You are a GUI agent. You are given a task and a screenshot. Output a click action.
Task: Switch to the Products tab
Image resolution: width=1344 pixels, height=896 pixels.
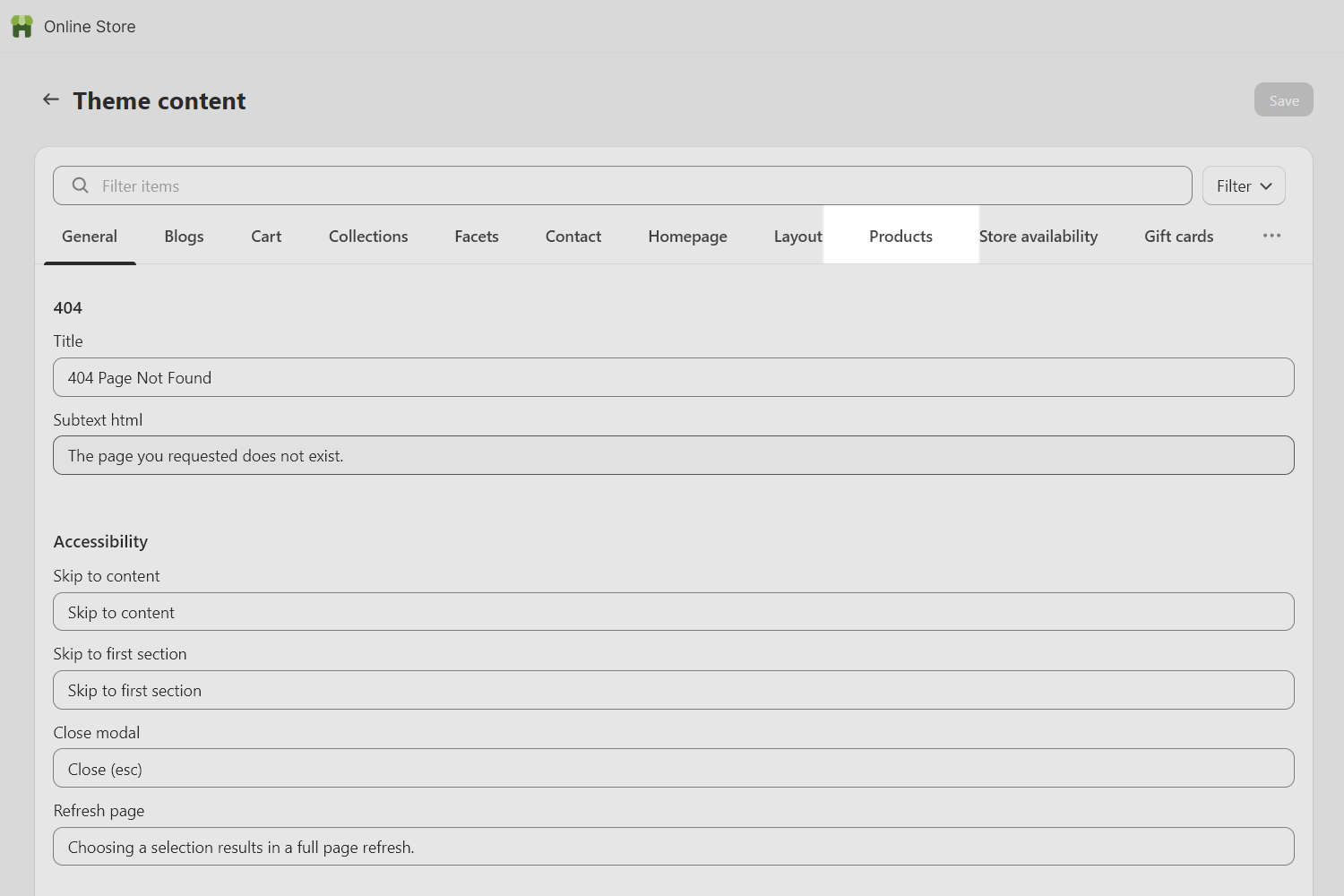pyautogui.click(x=900, y=237)
